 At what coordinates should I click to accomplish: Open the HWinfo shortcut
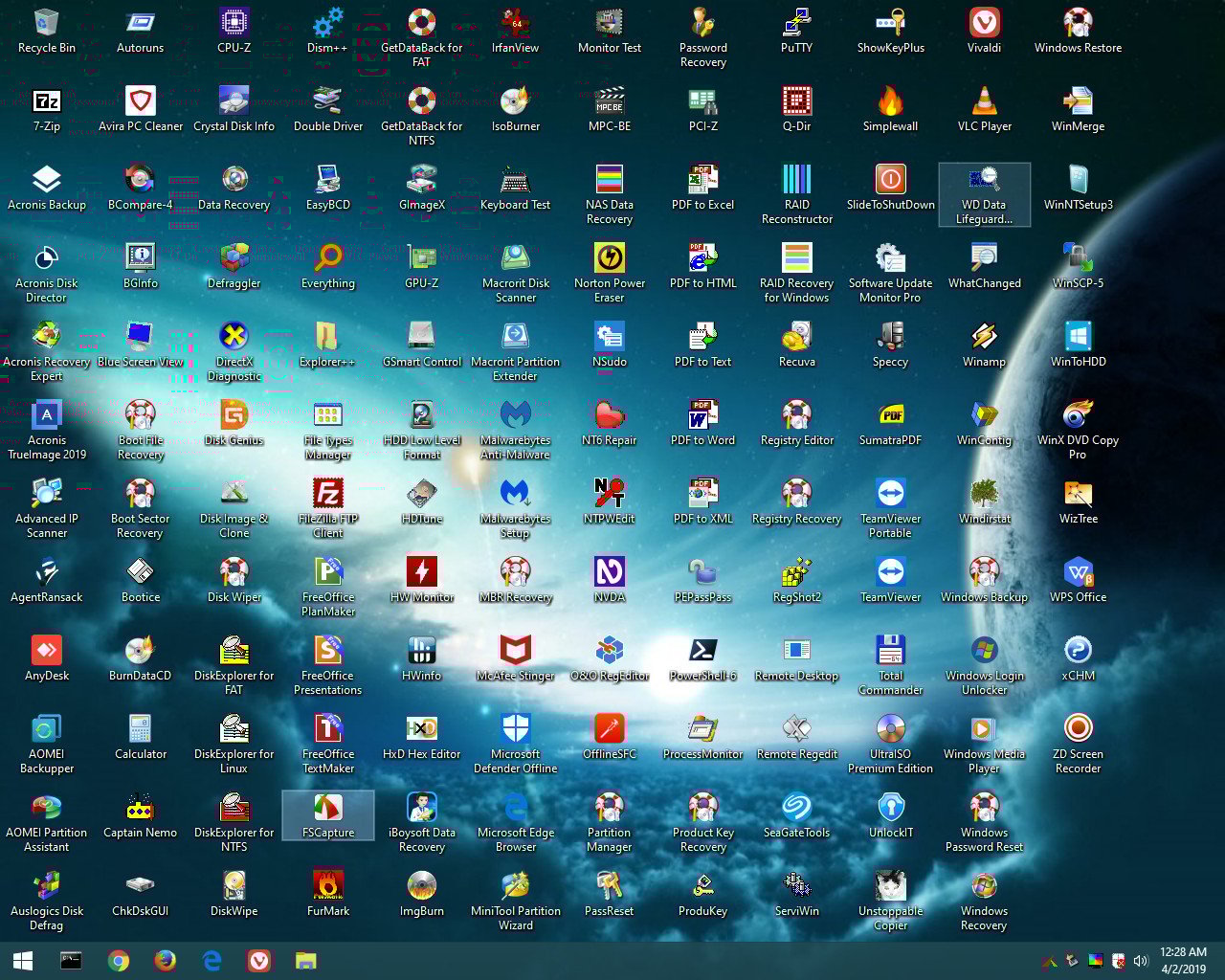421,657
